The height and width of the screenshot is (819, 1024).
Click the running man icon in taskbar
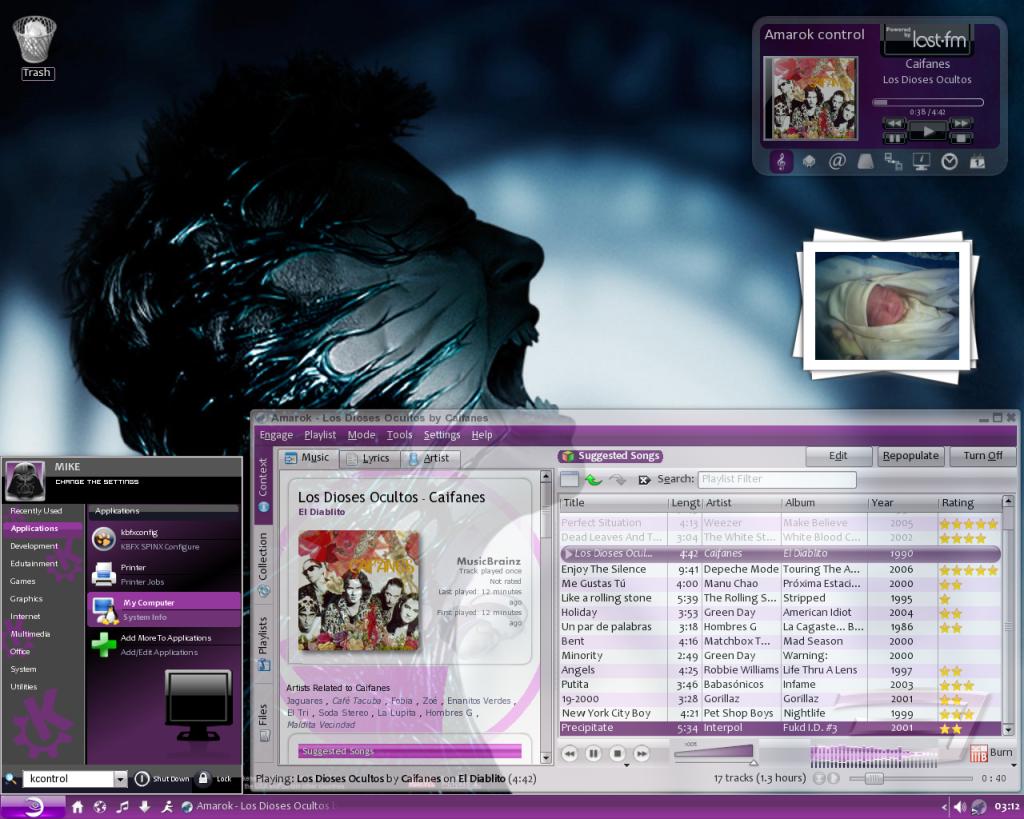(167, 807)
